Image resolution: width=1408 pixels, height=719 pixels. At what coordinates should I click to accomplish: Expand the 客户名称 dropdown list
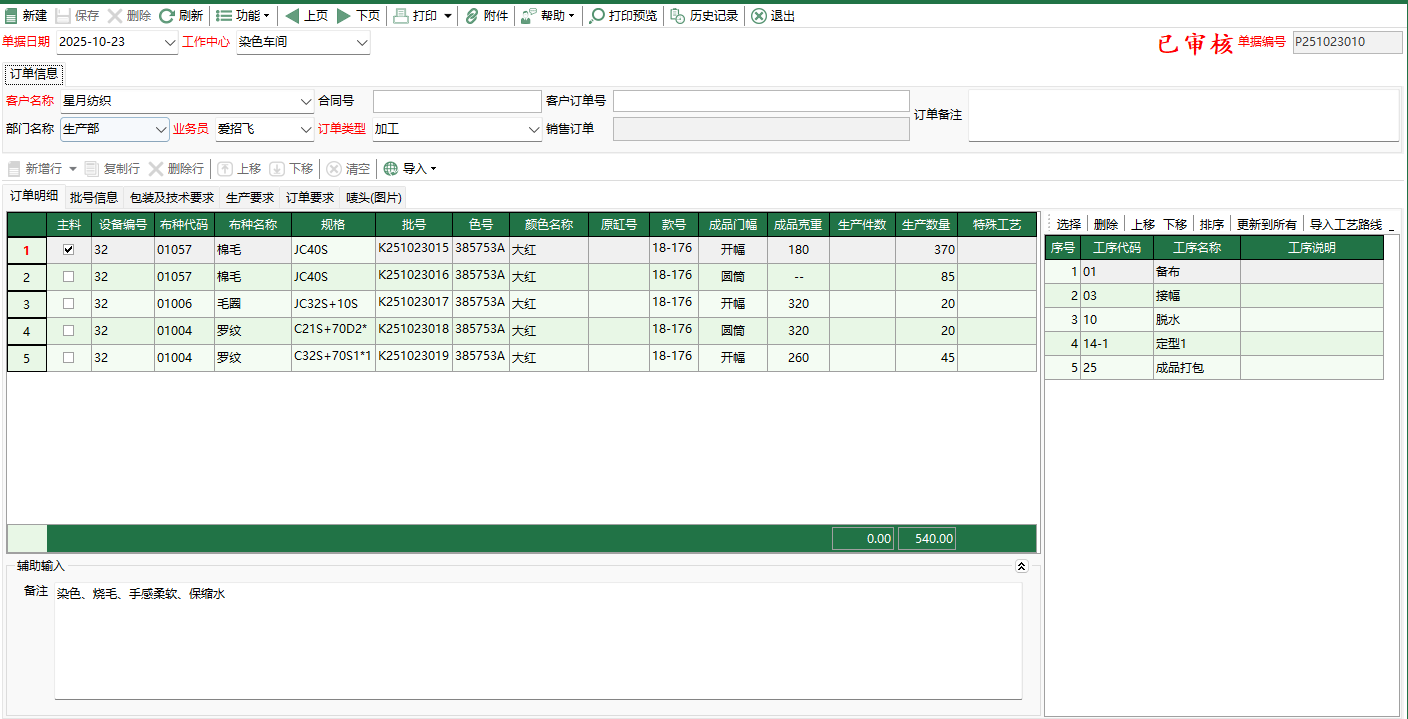[306, 101]
